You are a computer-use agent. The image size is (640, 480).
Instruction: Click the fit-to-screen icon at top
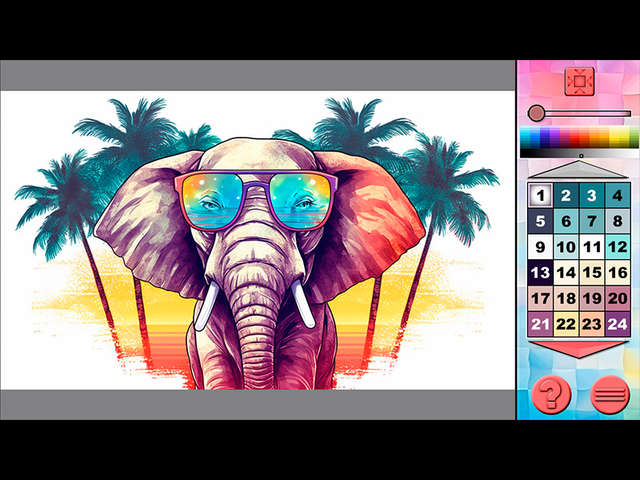point(577,80)
